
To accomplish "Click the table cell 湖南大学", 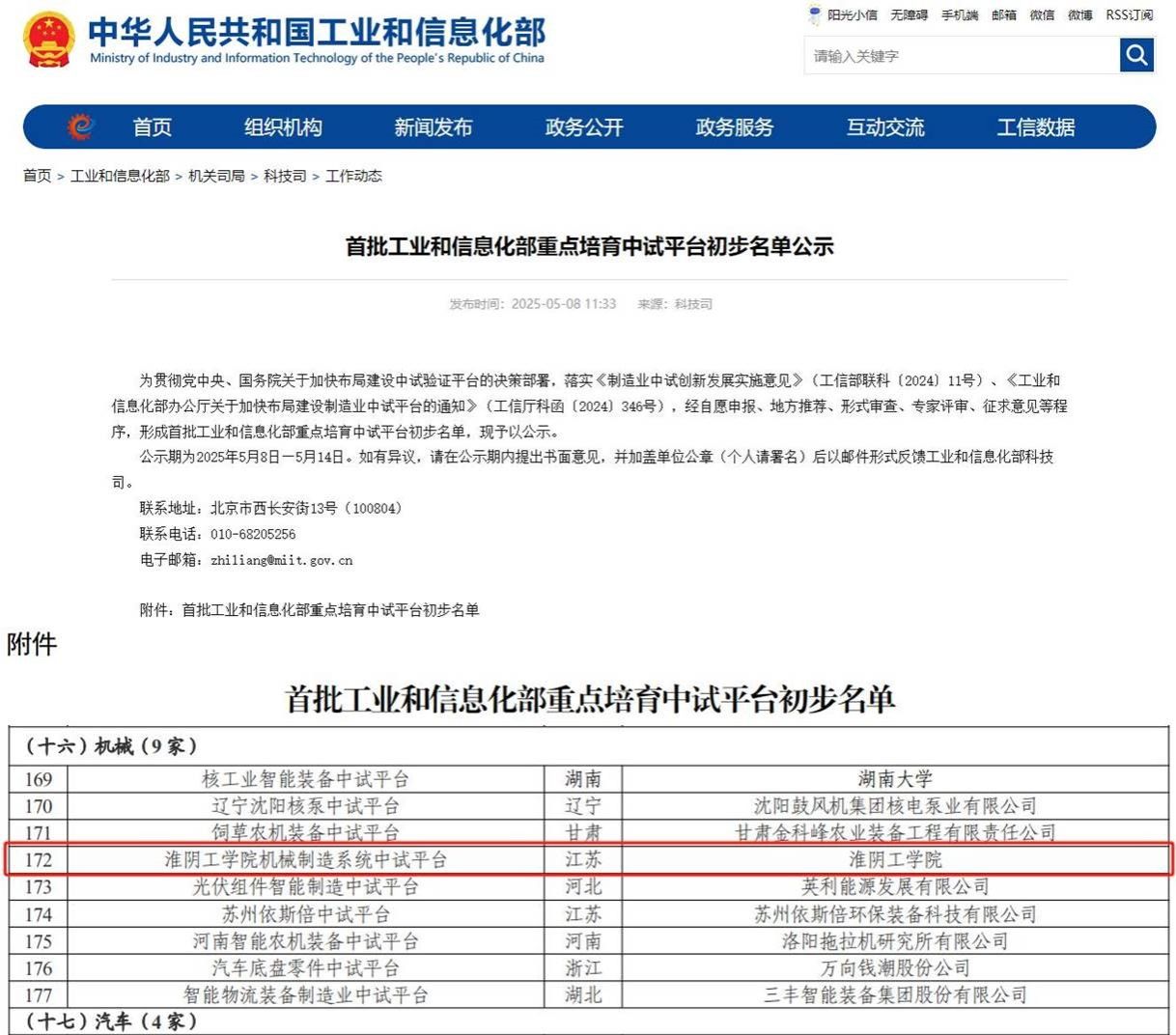I will click(895, 779).
